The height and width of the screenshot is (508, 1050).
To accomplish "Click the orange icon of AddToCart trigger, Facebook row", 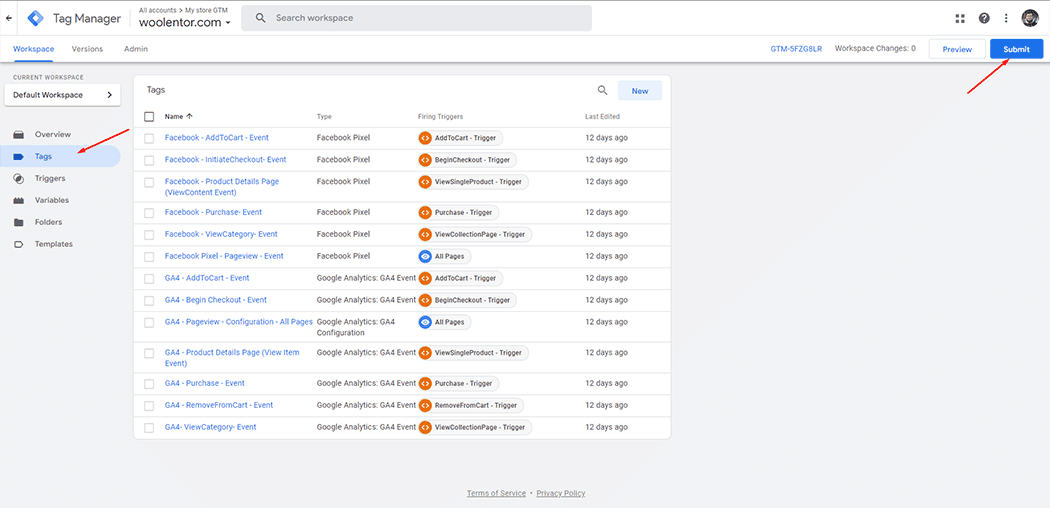I will point(425,138).
